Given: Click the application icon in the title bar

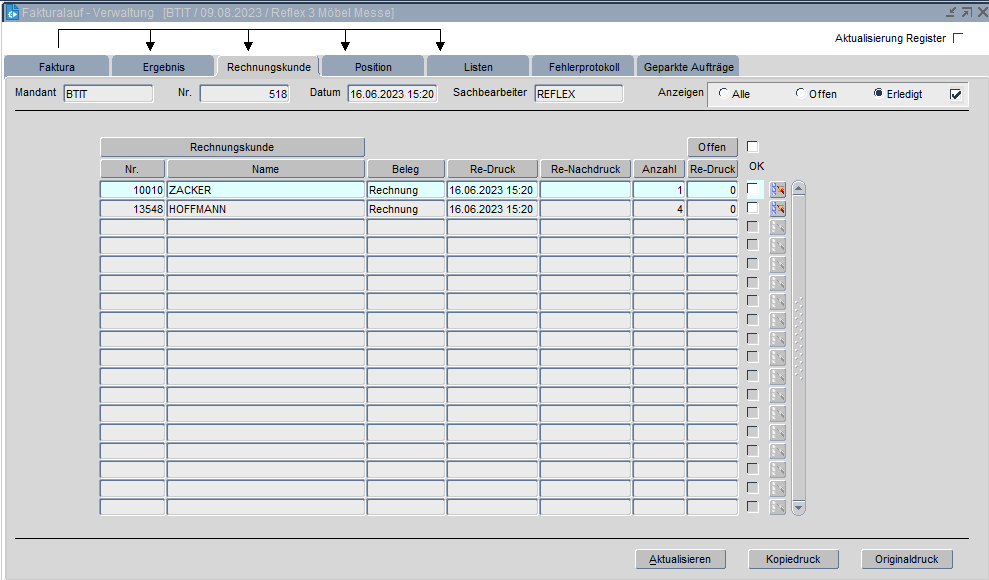Looking at the screenshot, I should (x=12, y=12).
